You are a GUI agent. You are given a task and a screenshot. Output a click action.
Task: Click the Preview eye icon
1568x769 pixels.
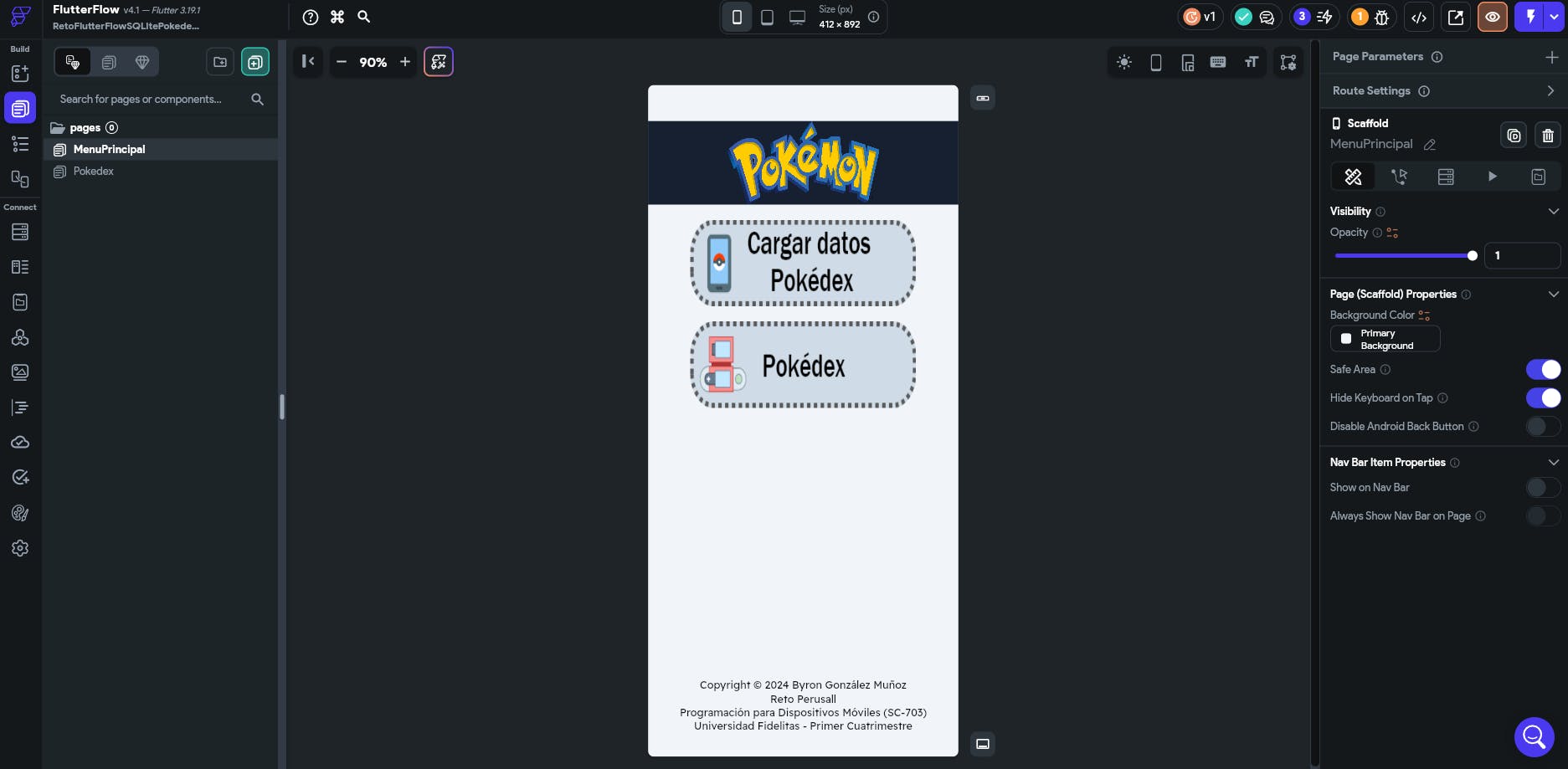pyautogui.click(x=1493, y=17)
